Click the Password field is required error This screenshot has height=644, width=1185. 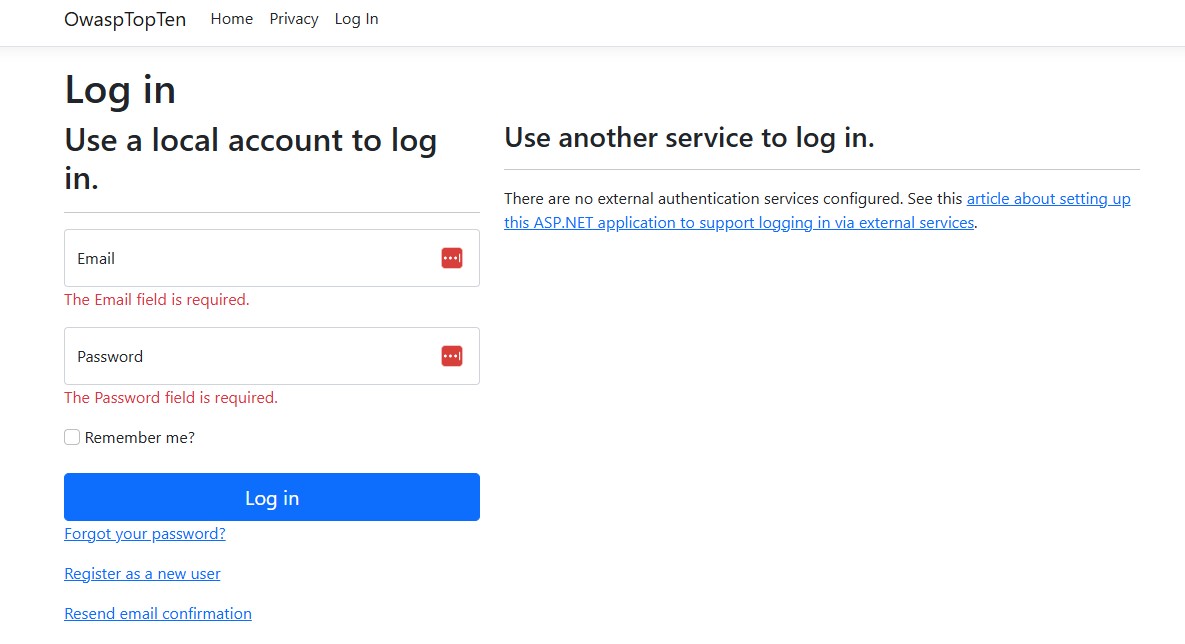click(171, 398)
